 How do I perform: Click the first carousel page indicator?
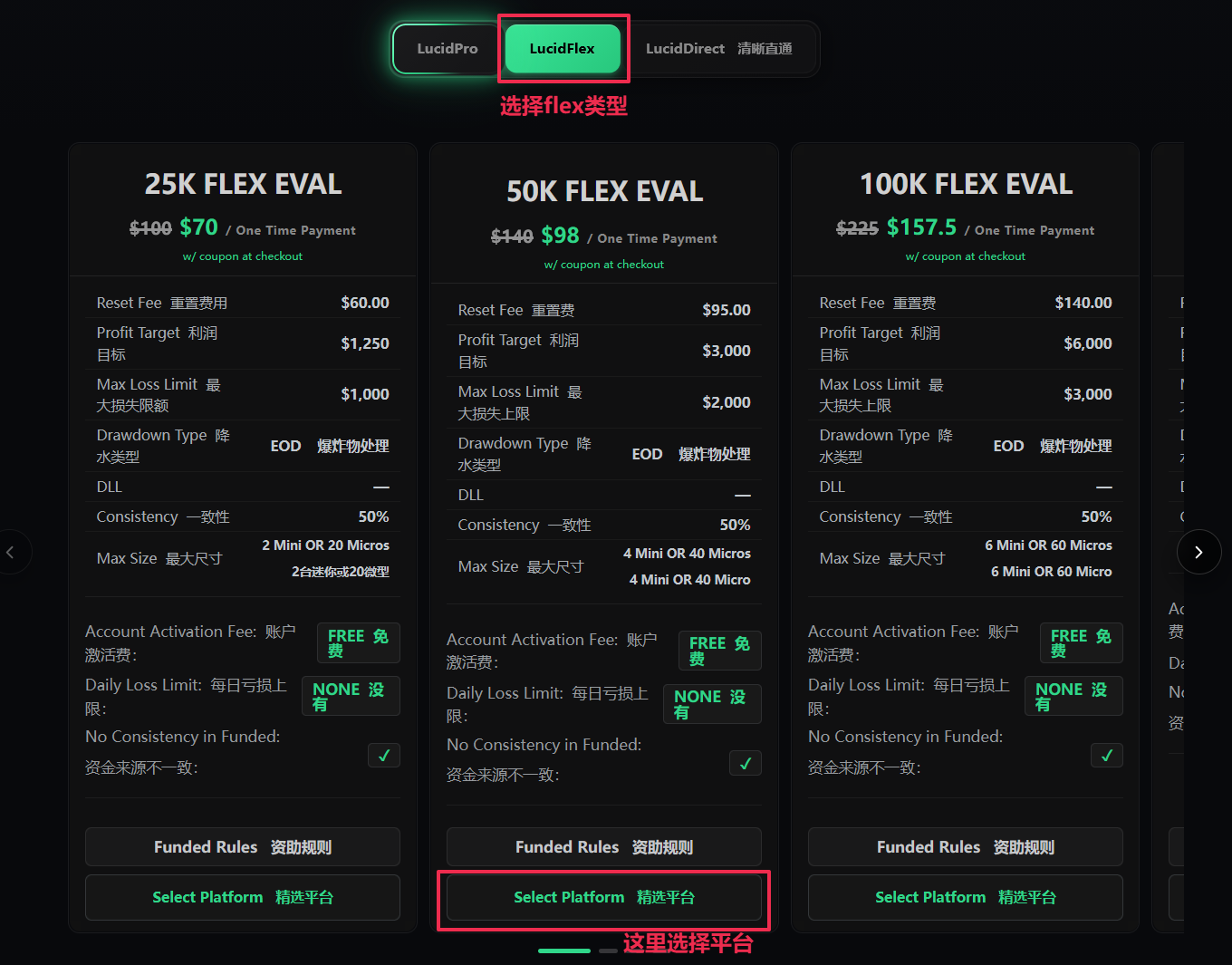(x=564, y=951)
